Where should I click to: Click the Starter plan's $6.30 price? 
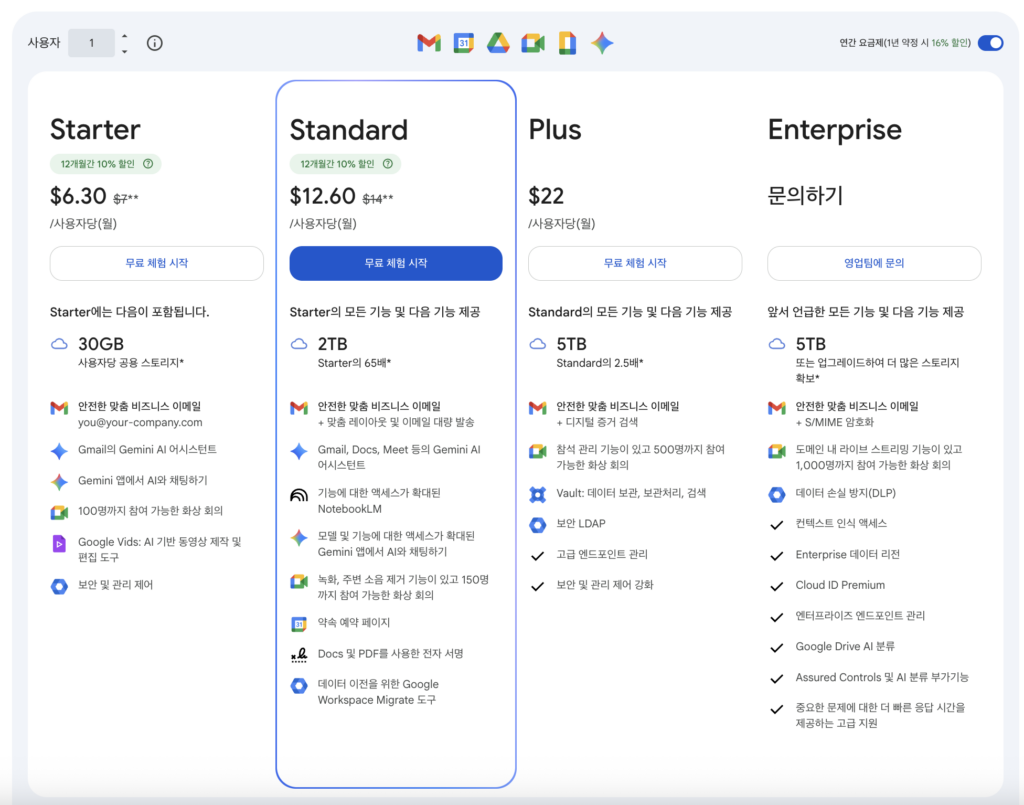78,196
